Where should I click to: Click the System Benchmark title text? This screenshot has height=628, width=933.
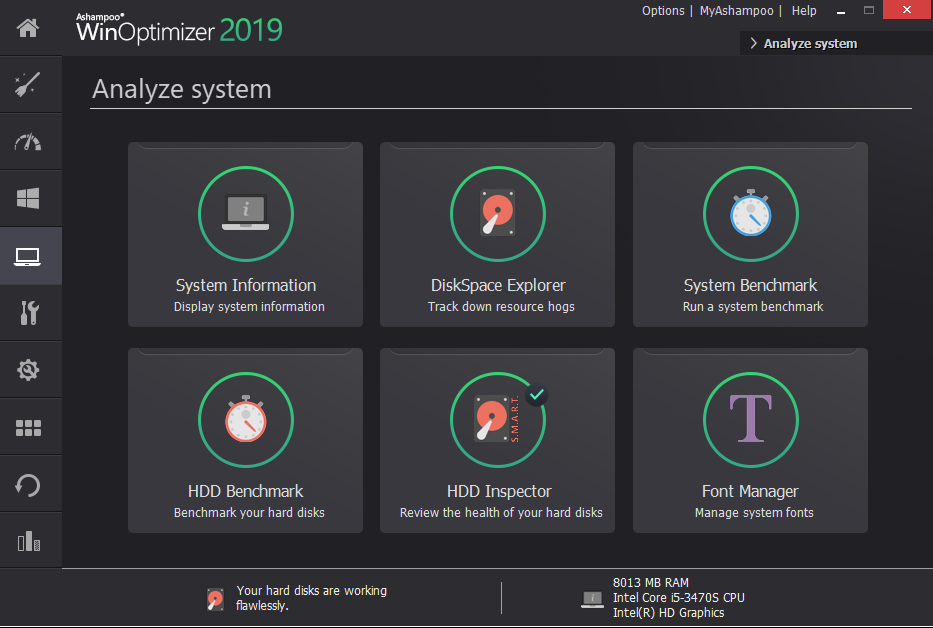click(750, 285)
